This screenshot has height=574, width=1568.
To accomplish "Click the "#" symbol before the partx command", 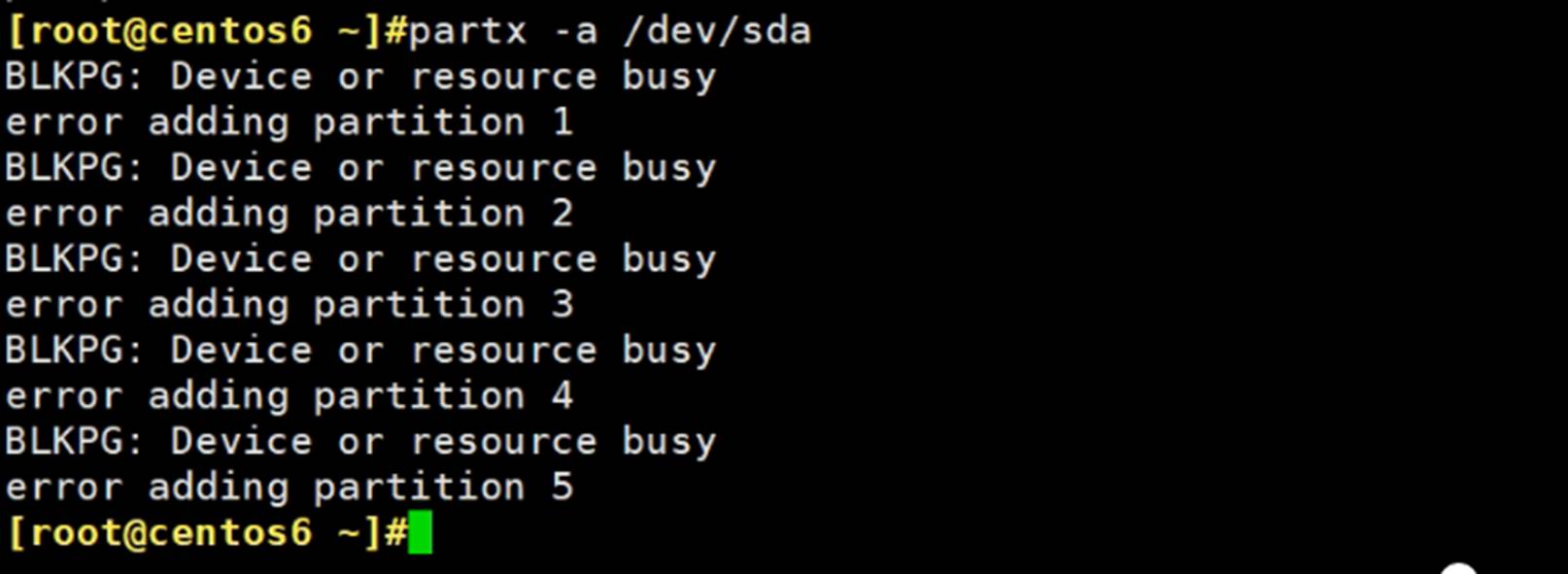I will pos(396,32).
